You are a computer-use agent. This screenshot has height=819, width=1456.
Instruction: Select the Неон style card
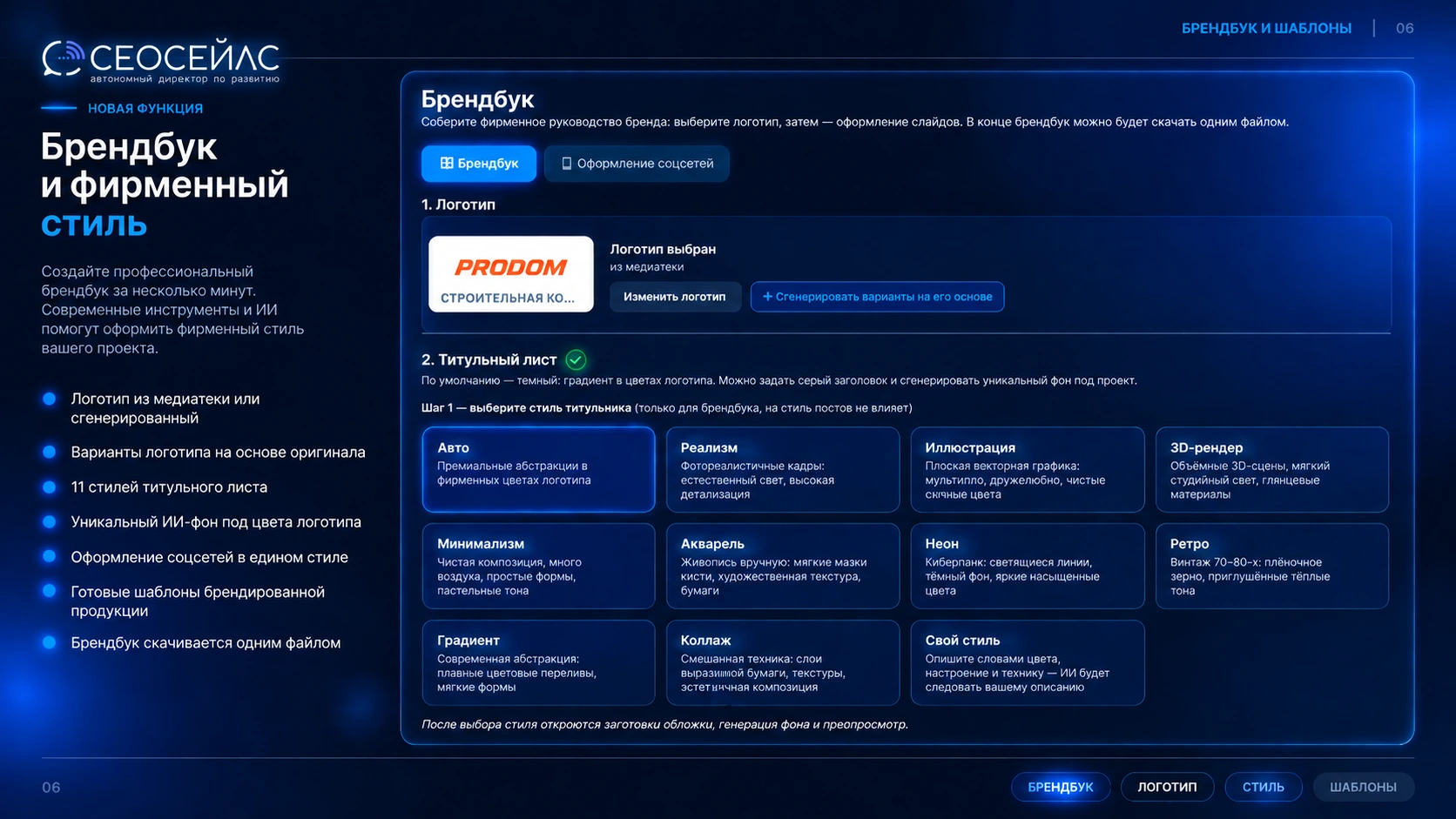(x=1028, y=566)
